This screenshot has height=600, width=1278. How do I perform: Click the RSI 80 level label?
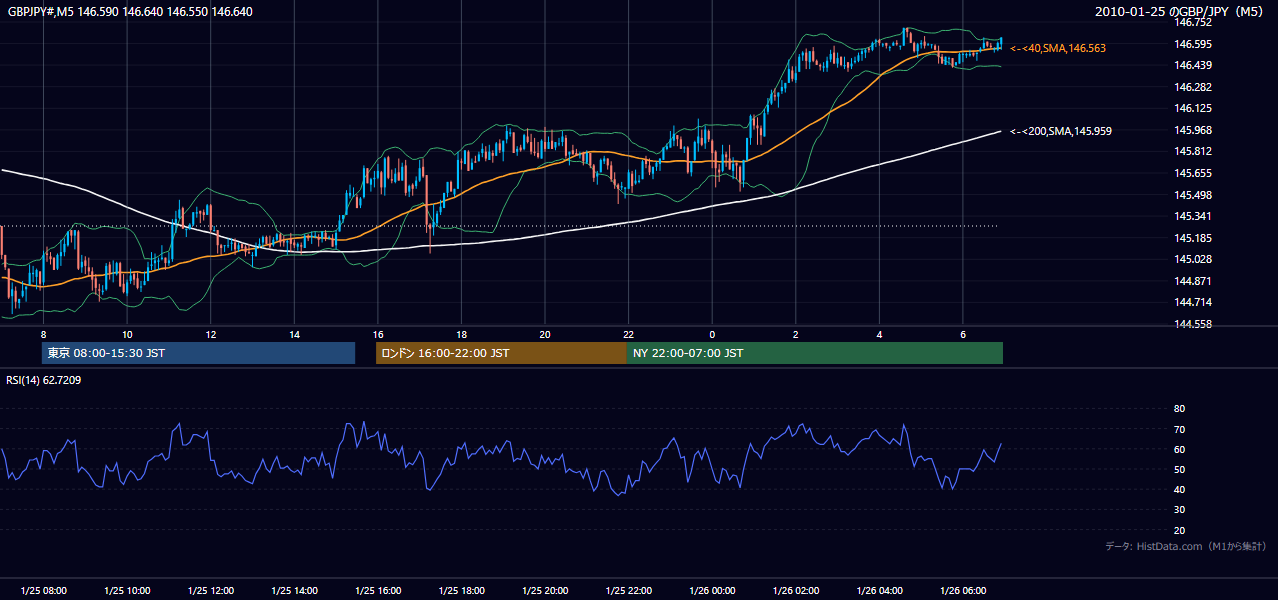[x=1179, y=409]
